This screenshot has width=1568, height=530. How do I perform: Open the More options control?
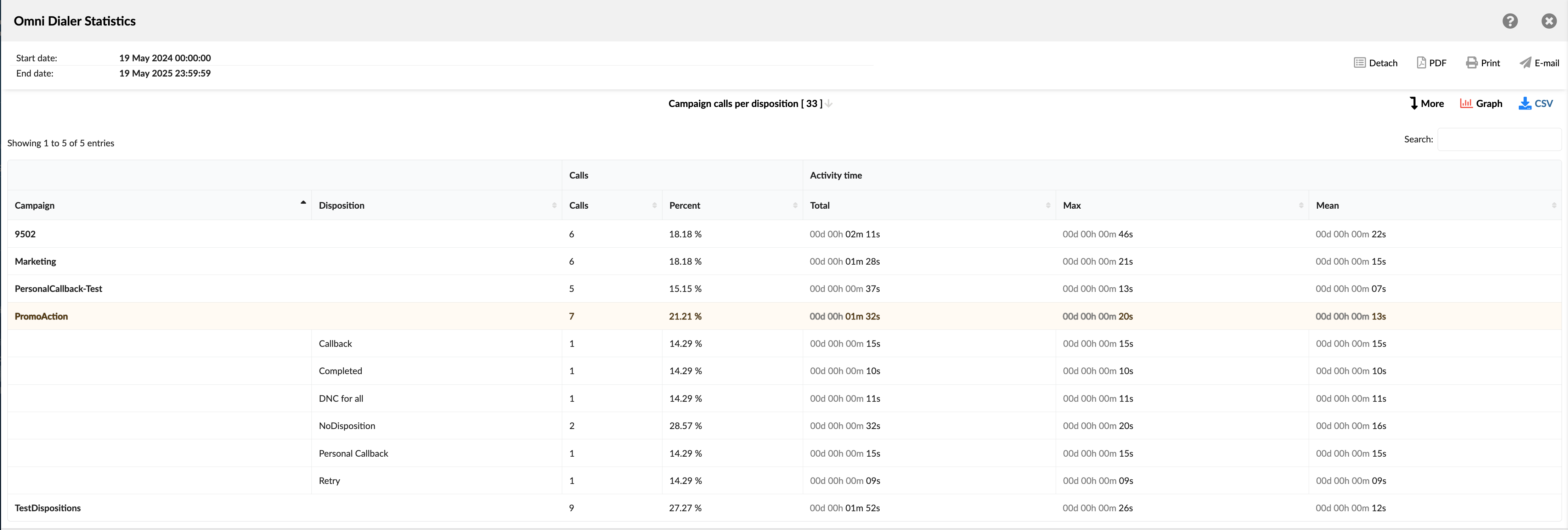click(1427, 103)
